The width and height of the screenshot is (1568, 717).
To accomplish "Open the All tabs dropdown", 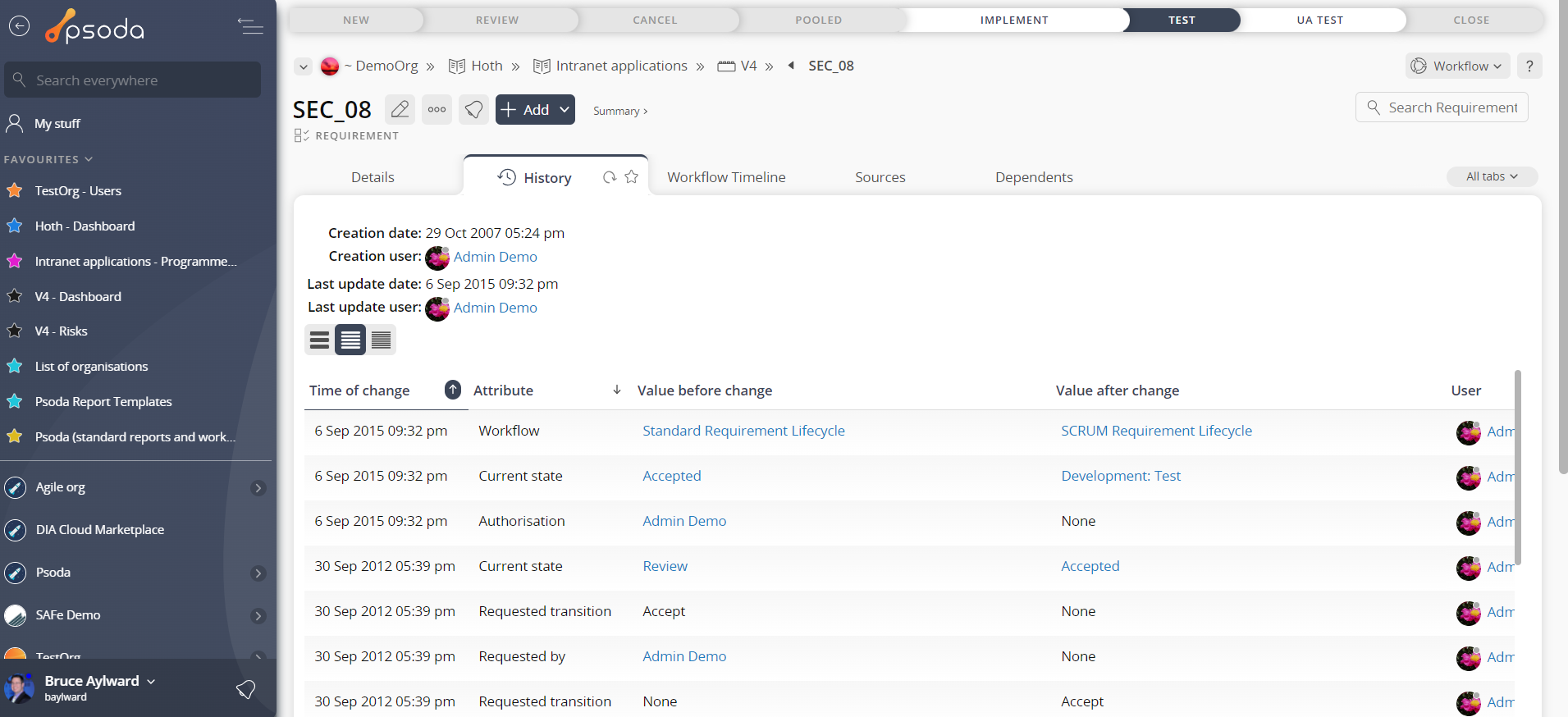I will click(x=1492, y=176).
